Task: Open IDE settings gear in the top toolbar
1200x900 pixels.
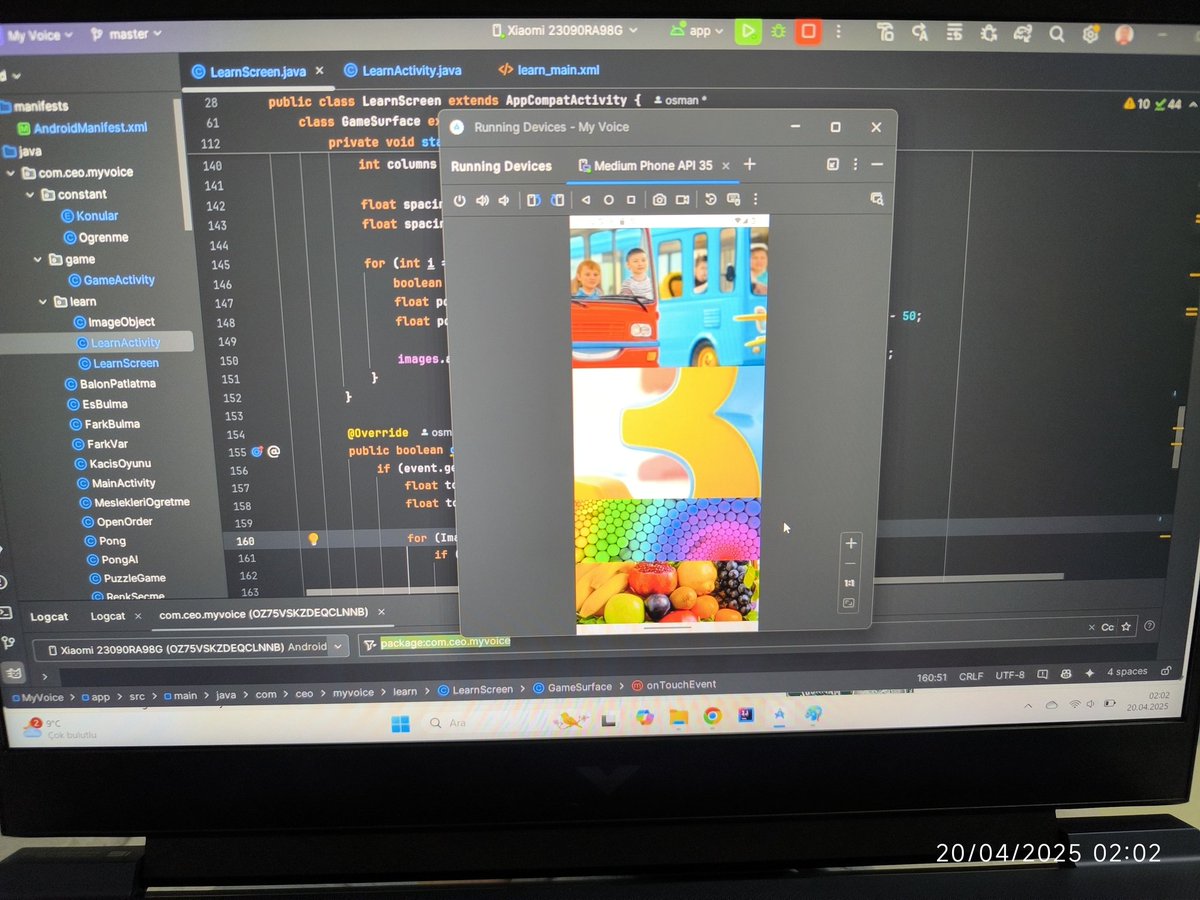Action: [1091, 33]
